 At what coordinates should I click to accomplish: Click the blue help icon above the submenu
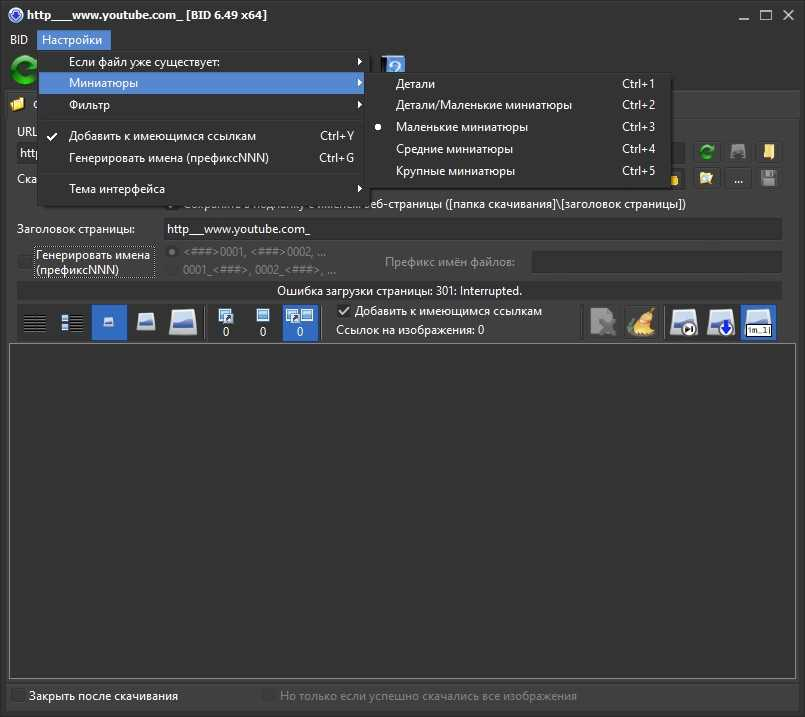[x=394, y=65]
